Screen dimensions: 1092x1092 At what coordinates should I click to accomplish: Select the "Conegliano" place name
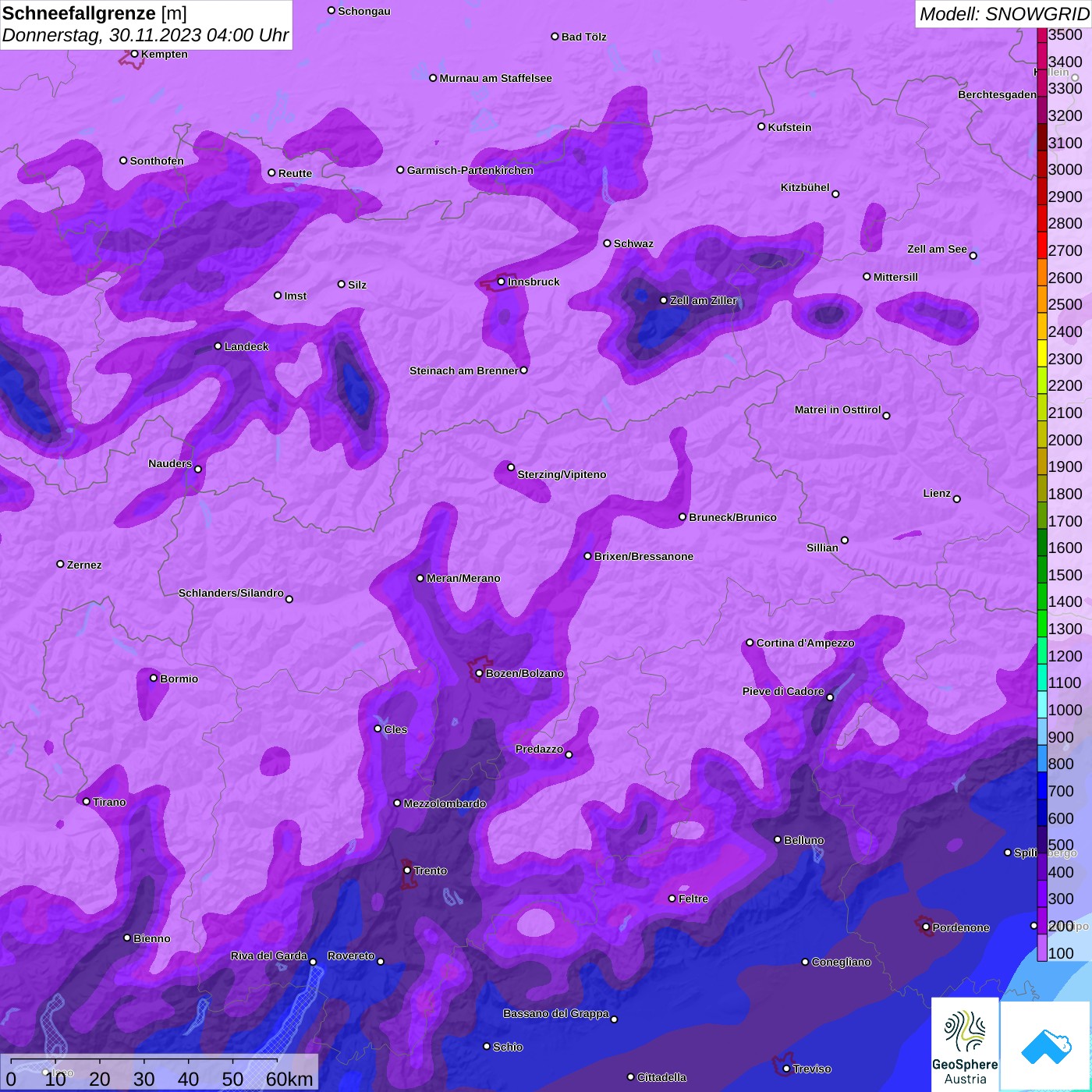(841, 962)
